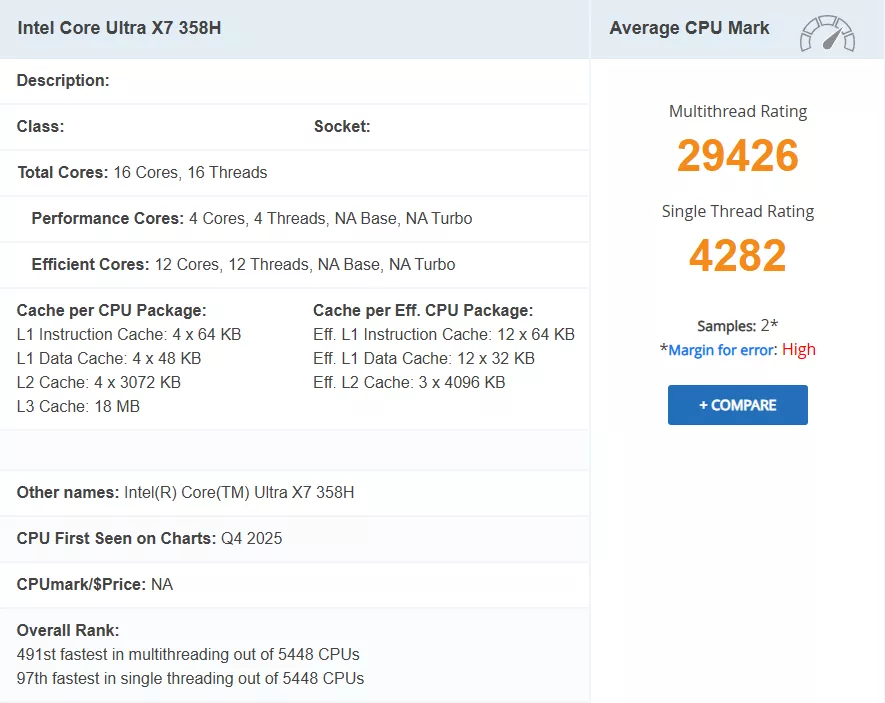Viewport: 885px width, 703px height.
Task: Select the Multithread Rating value 29426
Action: point(737,156)
